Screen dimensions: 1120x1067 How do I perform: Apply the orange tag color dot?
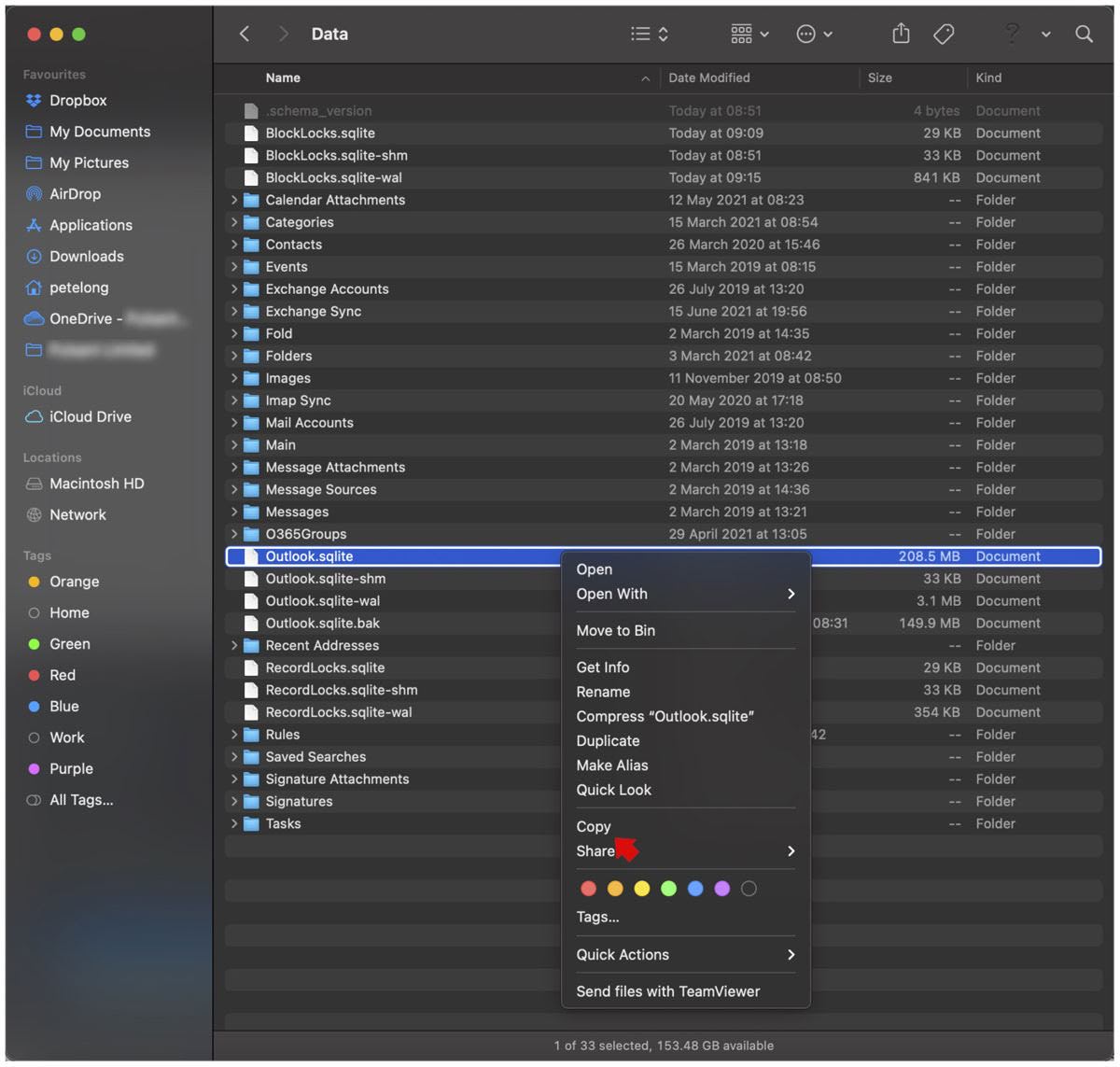(x=615, y=889)
